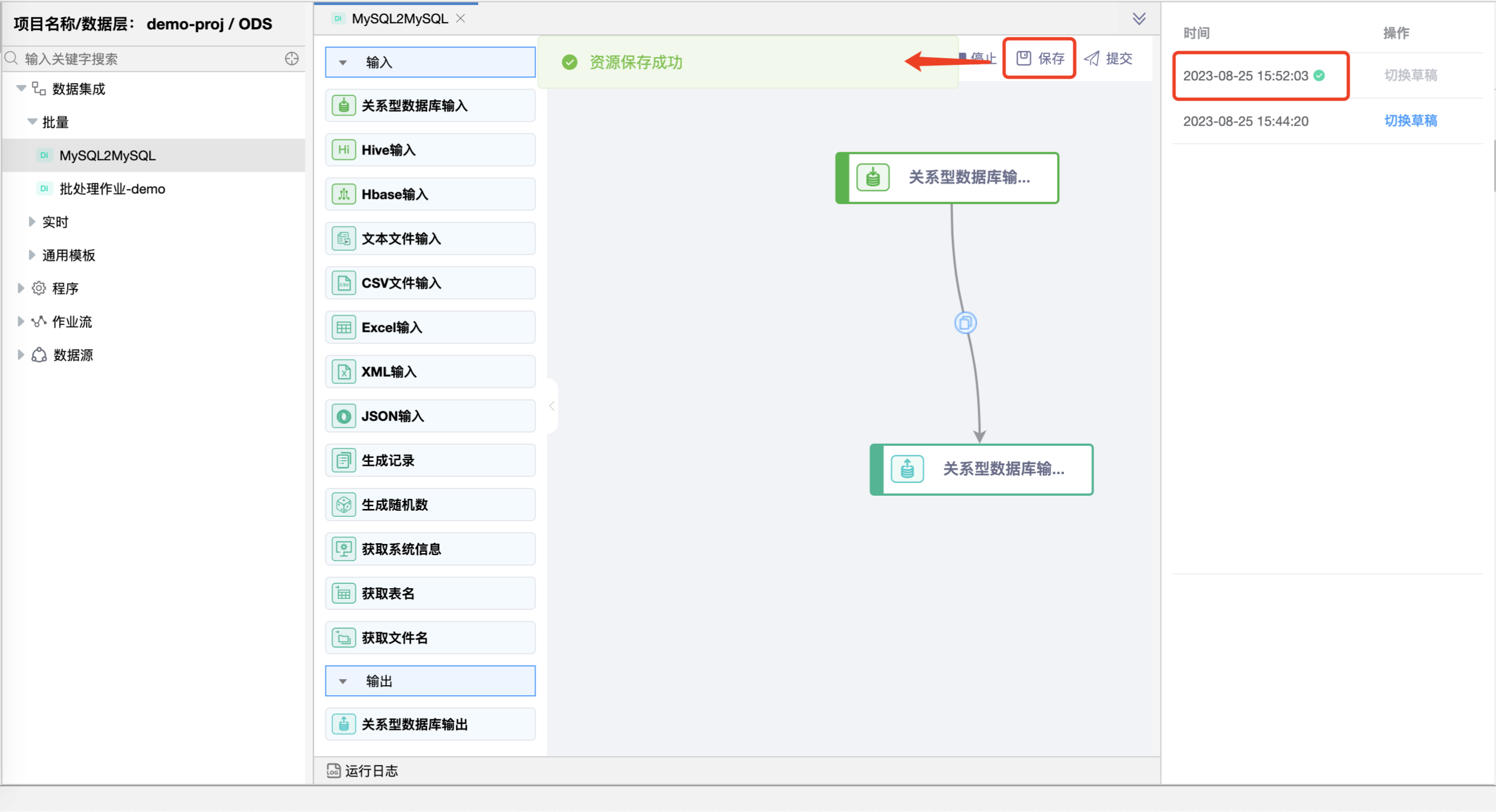The image size is (1496, 812).
Task: Click the JSON输入 component icon
Action: pos(344,417)
